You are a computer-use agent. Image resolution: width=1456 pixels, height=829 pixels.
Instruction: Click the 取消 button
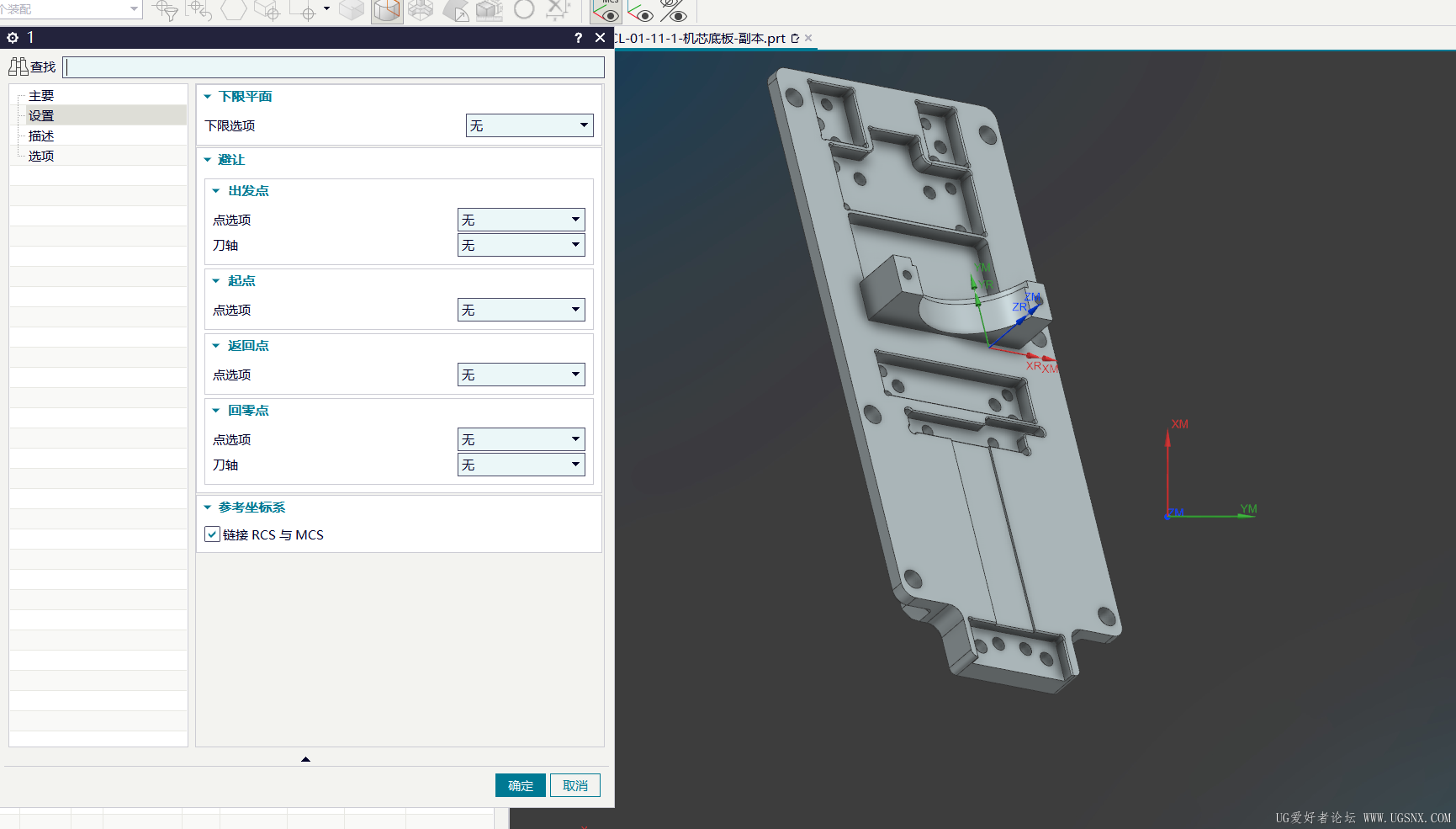tap(575, 785)
